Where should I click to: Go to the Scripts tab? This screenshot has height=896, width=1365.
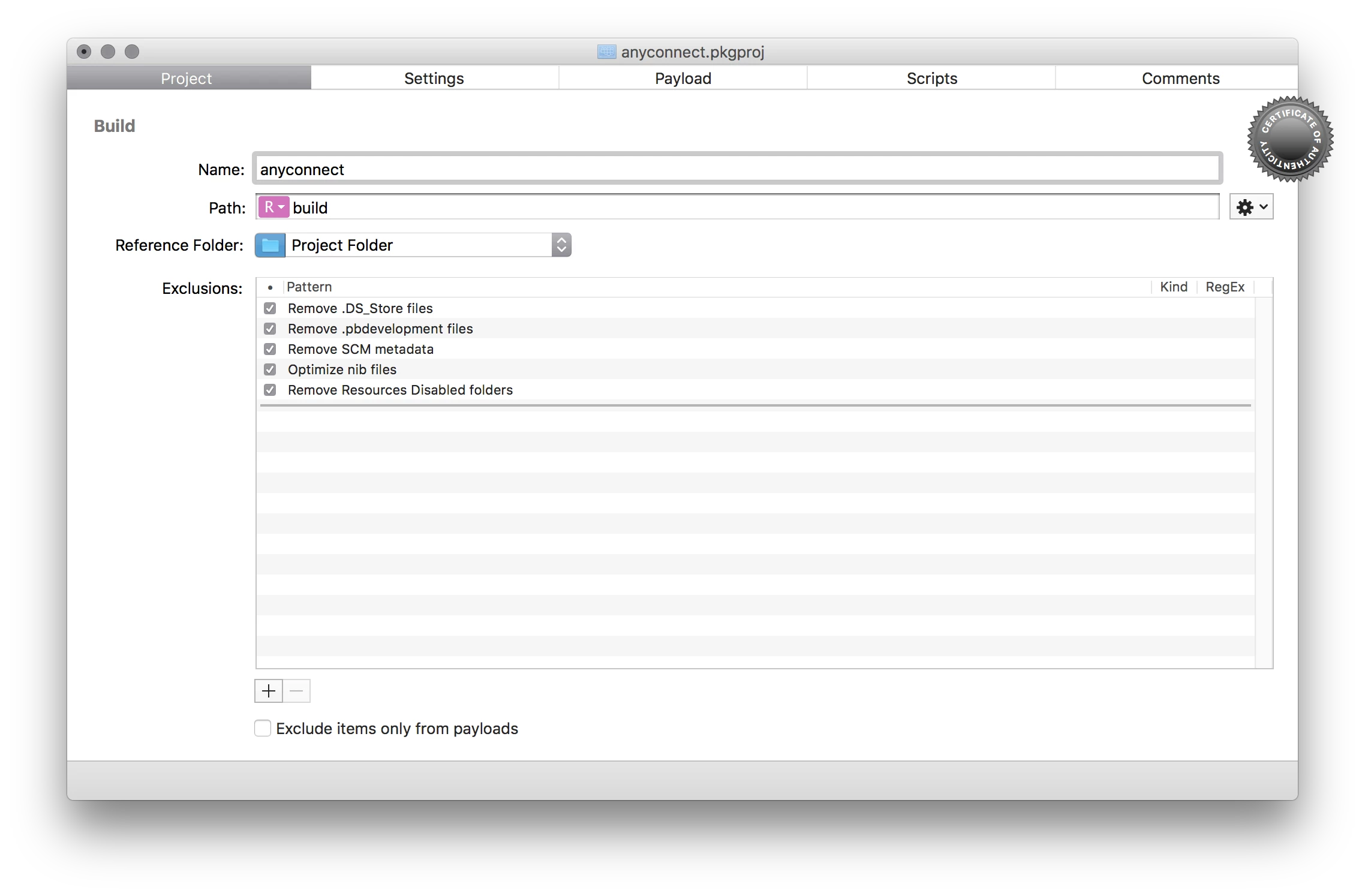tap(931, 79)
